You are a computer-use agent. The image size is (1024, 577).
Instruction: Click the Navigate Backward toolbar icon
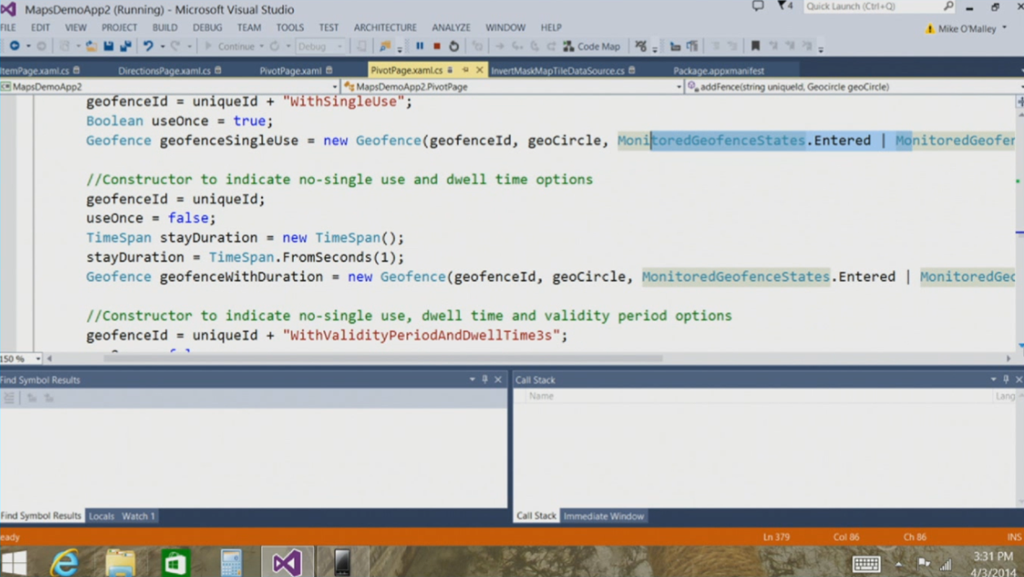point(14,46)
